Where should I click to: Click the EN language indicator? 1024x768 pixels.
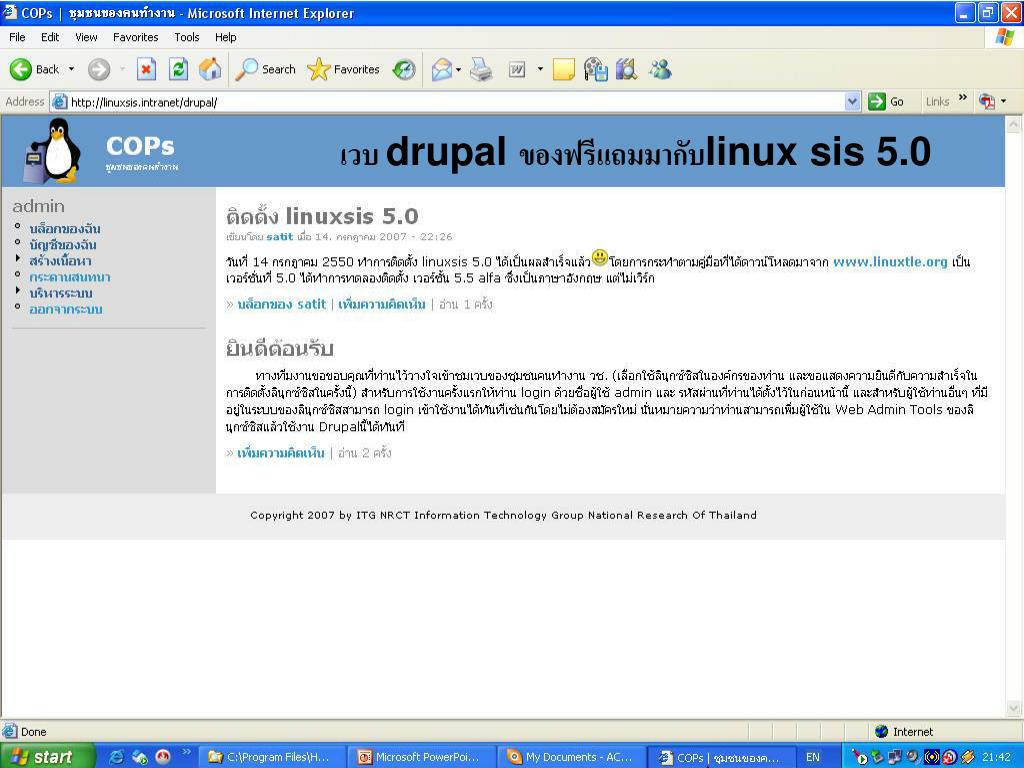812,757
